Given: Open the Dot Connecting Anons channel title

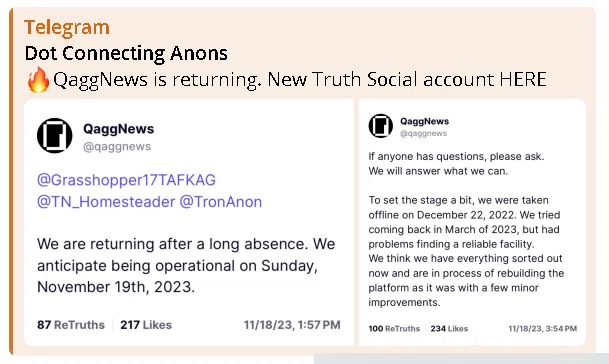Looking at the screenshot, I should [126, 53].
